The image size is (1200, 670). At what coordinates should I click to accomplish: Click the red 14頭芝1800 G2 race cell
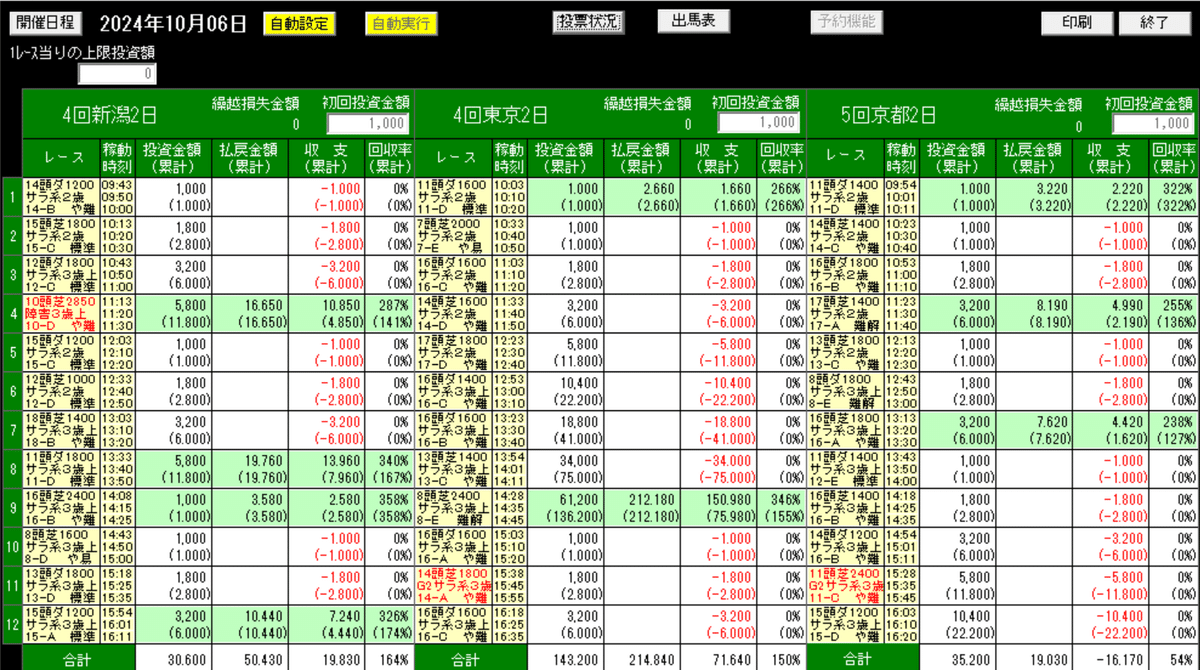pyautogui.click(x=453, y=585)
